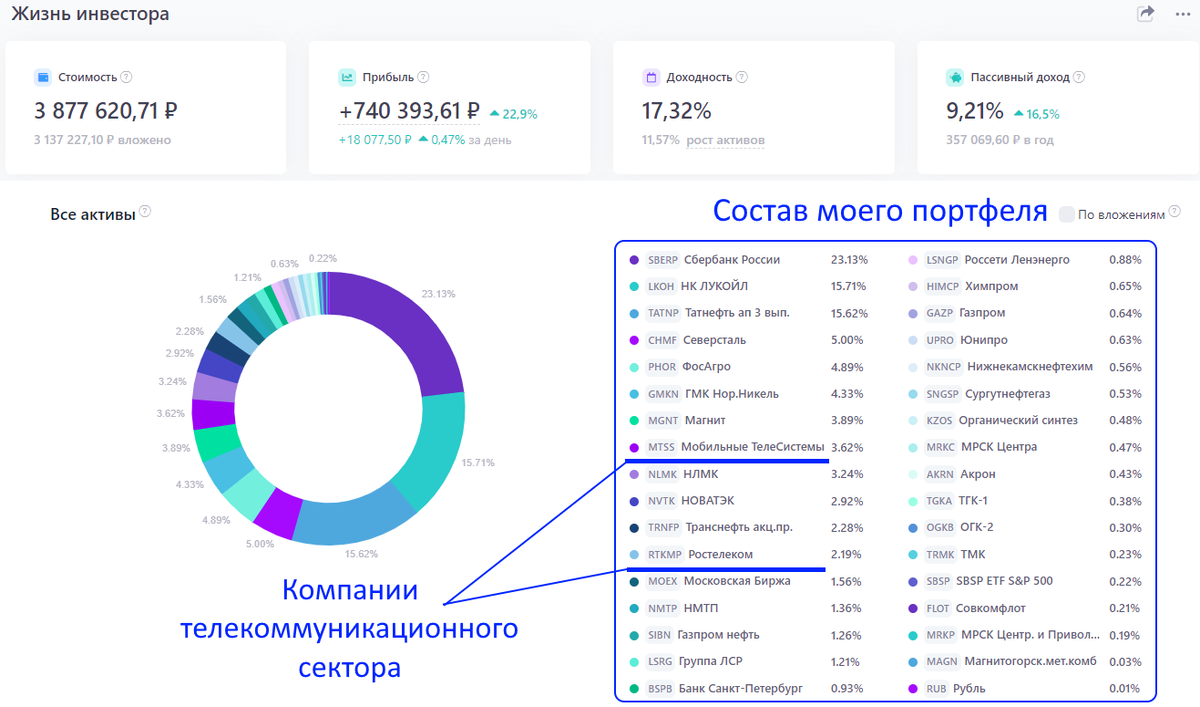Click the Пассивный доход piggy icon

point(954,77)
